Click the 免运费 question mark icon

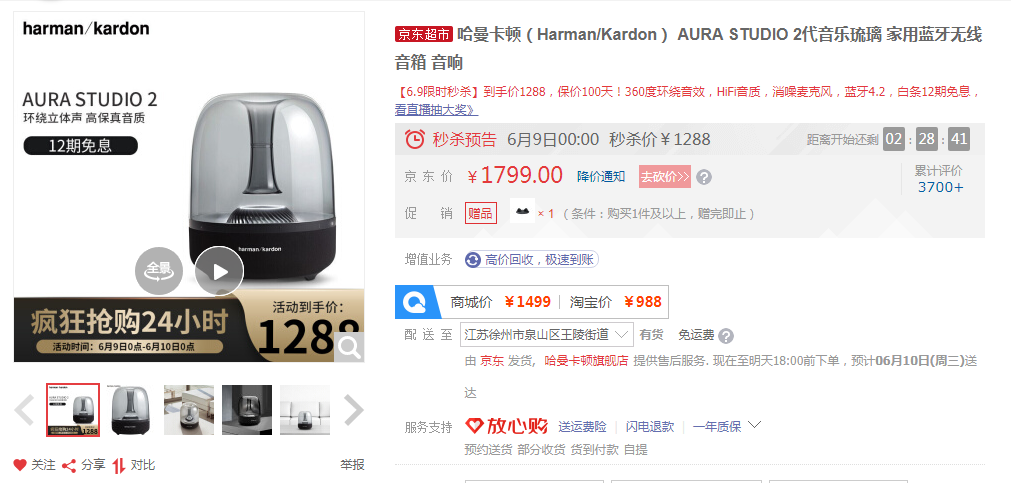[725, 336]
